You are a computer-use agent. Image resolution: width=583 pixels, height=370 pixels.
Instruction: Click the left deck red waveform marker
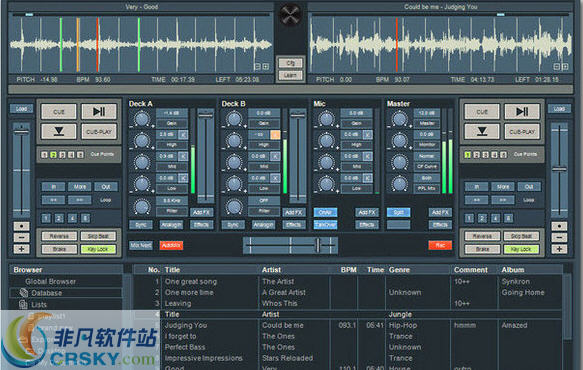coord(97,44)
